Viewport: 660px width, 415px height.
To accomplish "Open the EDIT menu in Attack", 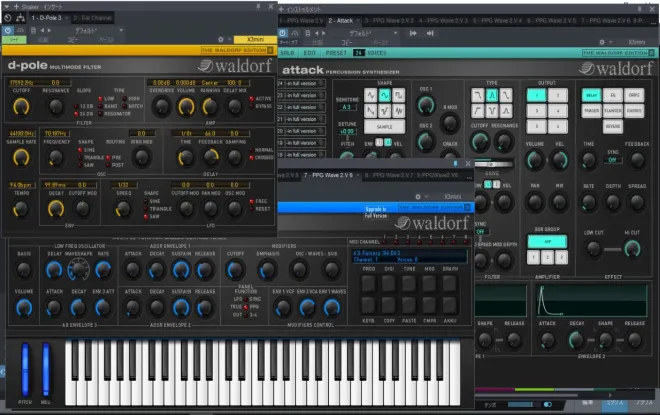I will [x=310, y=53].
